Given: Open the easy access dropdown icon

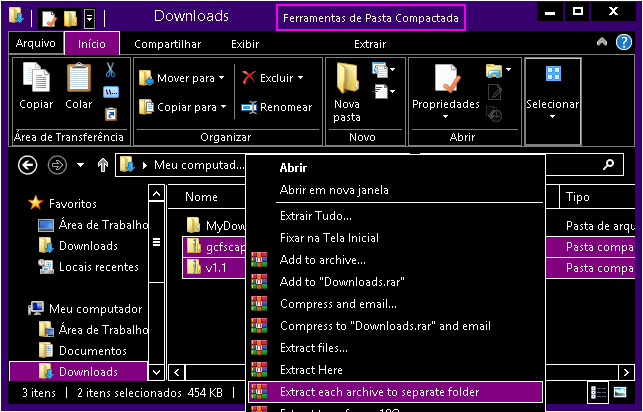Looking at the screenshot, I should coord(384,91).
